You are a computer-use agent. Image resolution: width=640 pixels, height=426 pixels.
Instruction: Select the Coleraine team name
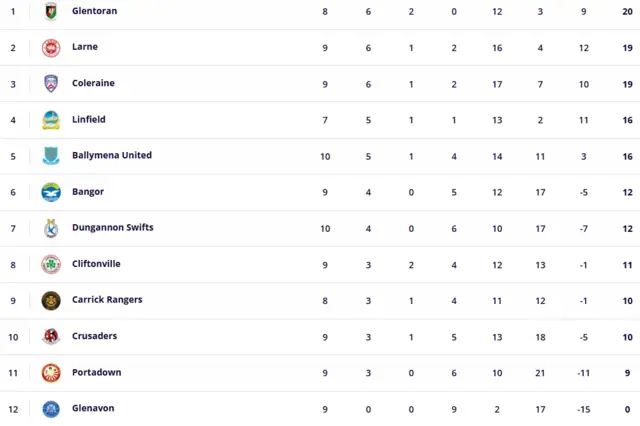tap(93, 83)
